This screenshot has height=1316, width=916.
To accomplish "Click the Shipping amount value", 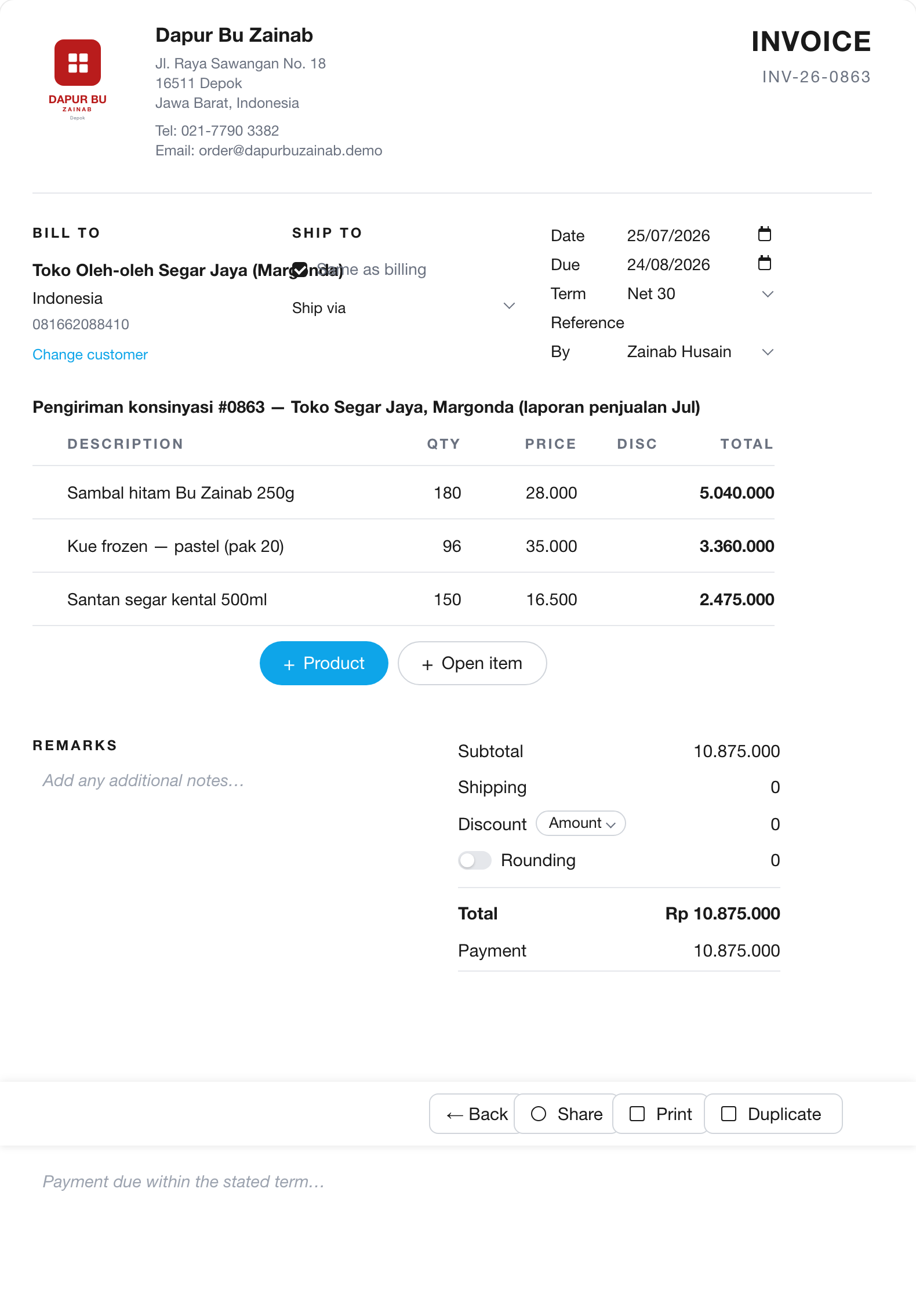I will pos(775,787).
